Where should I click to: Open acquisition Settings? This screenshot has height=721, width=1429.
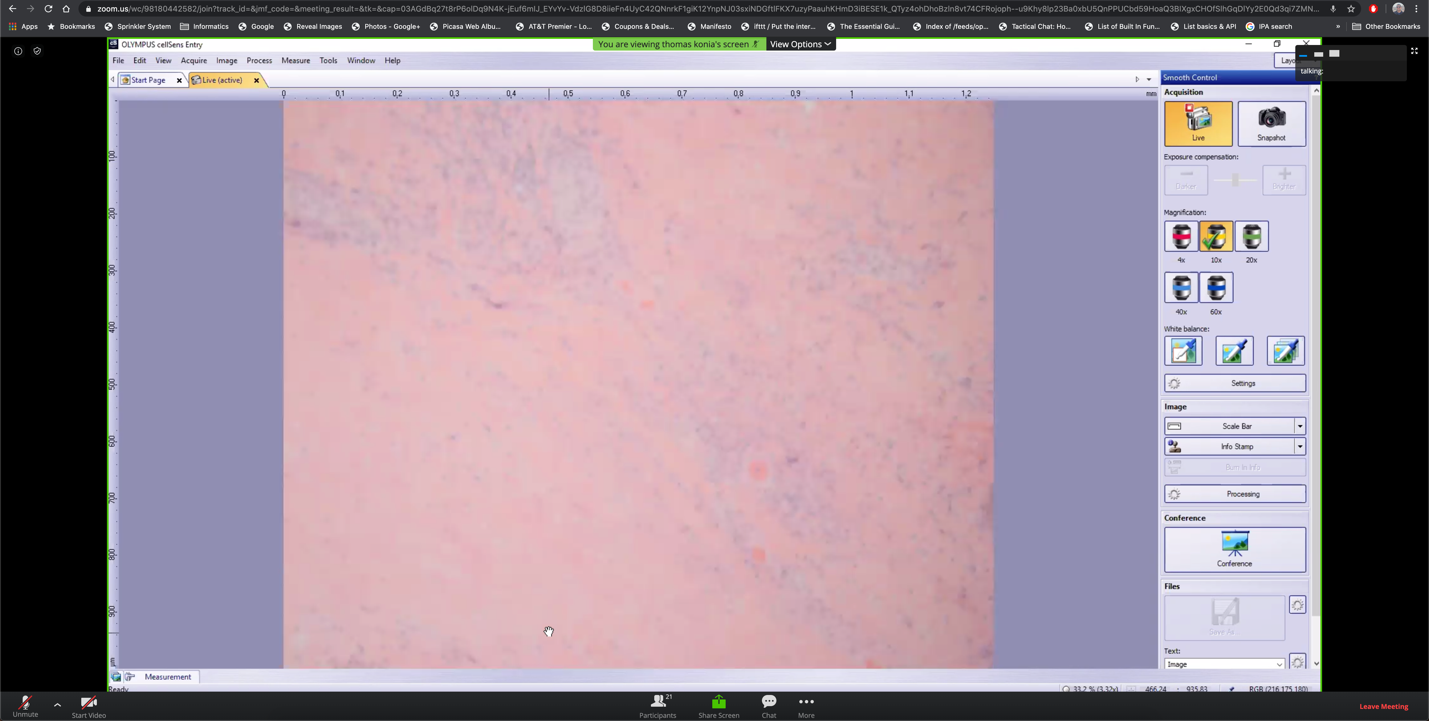point(1234,383)
